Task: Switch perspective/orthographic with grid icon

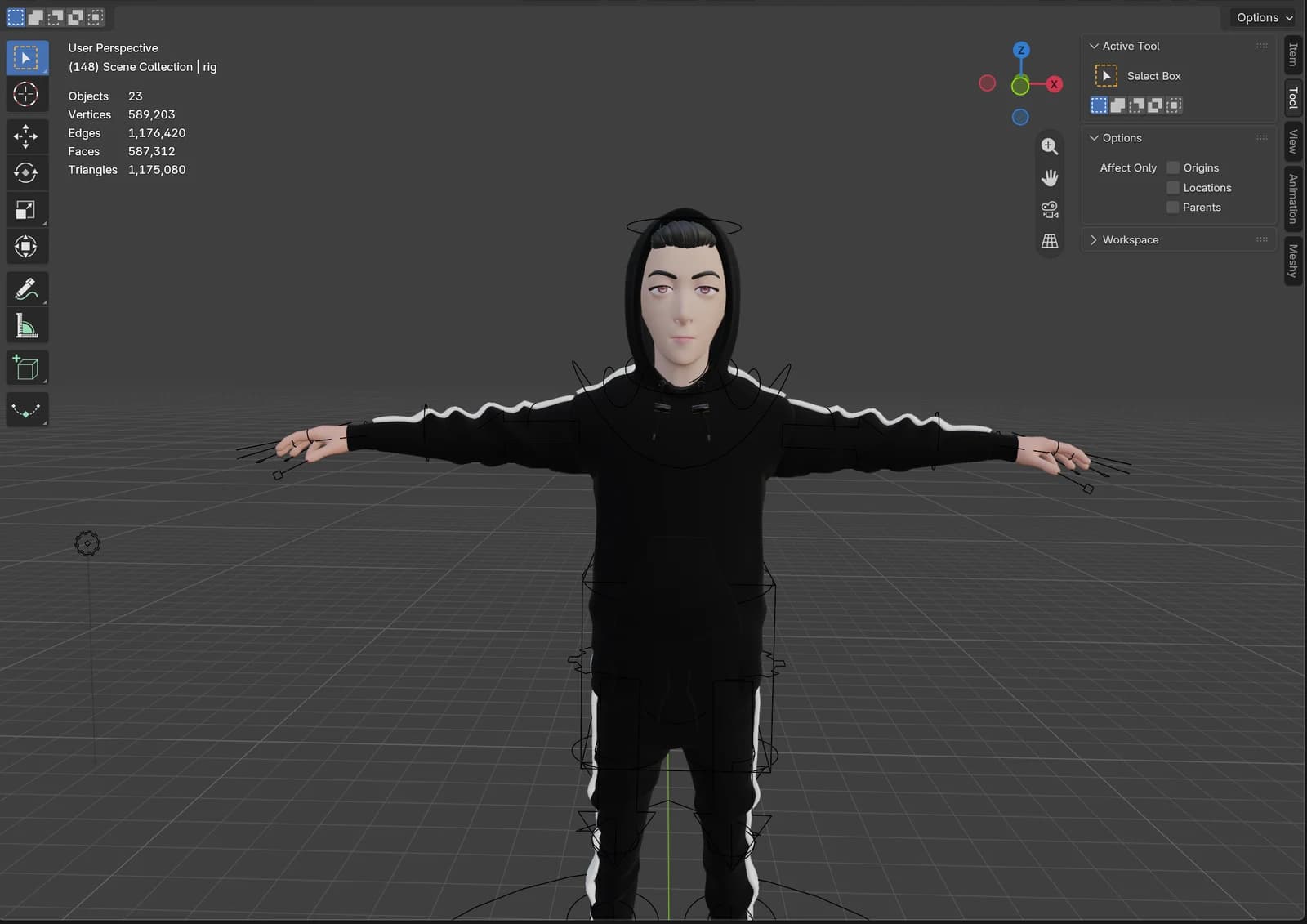Action: (x=1050, y=240)
